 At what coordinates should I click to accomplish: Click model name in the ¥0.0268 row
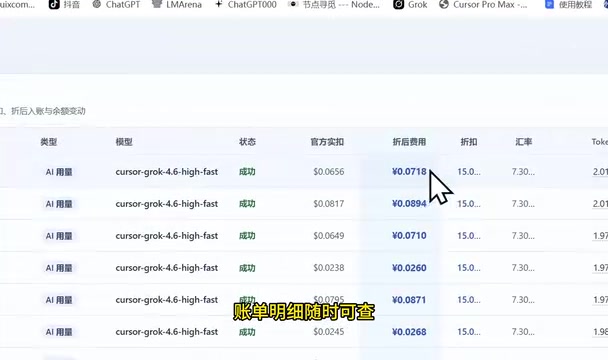[x=167, y=332]
